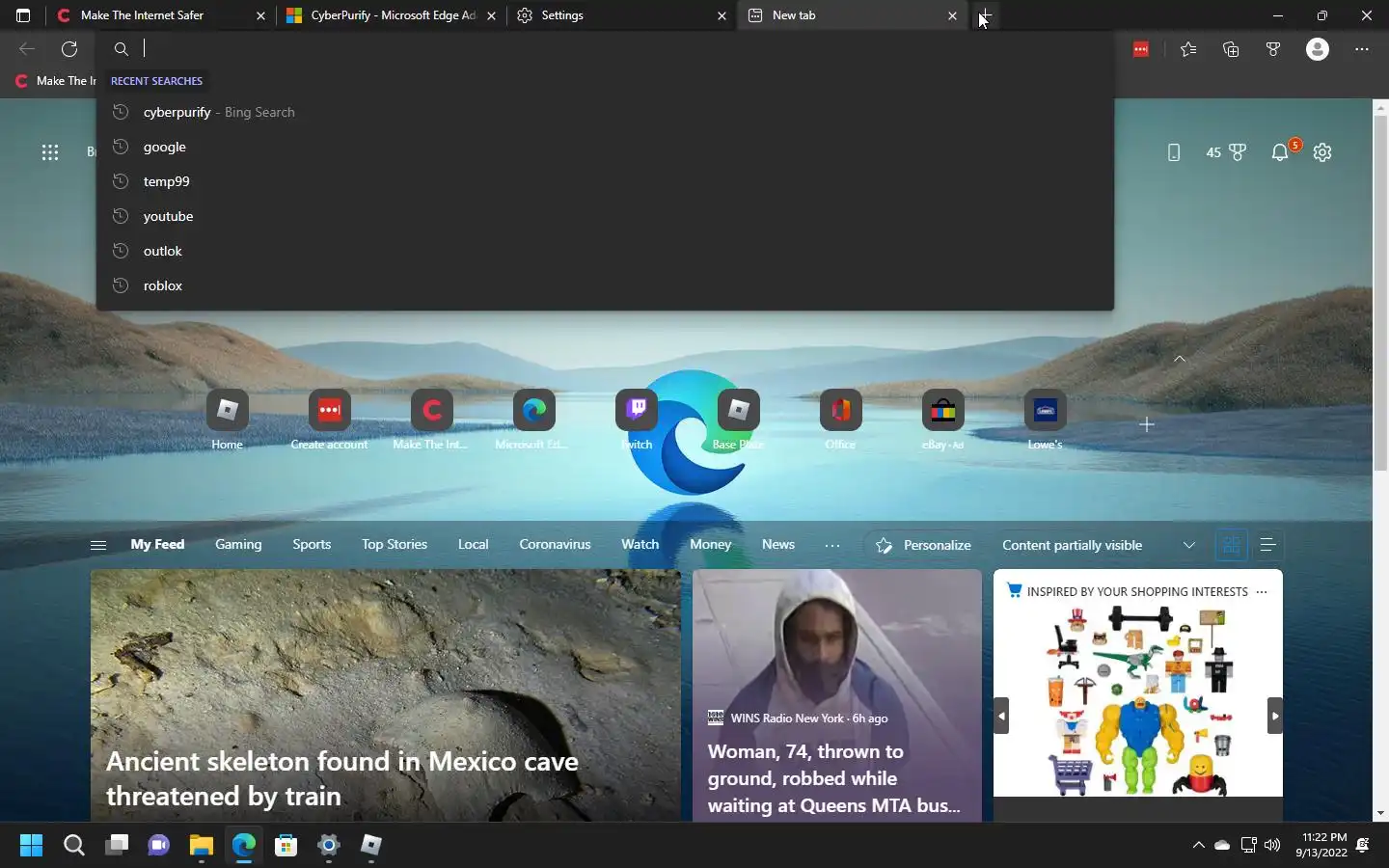1389x868 pixels.
Task: Open taskbar Search magnifier
Action: click(73, 846)
